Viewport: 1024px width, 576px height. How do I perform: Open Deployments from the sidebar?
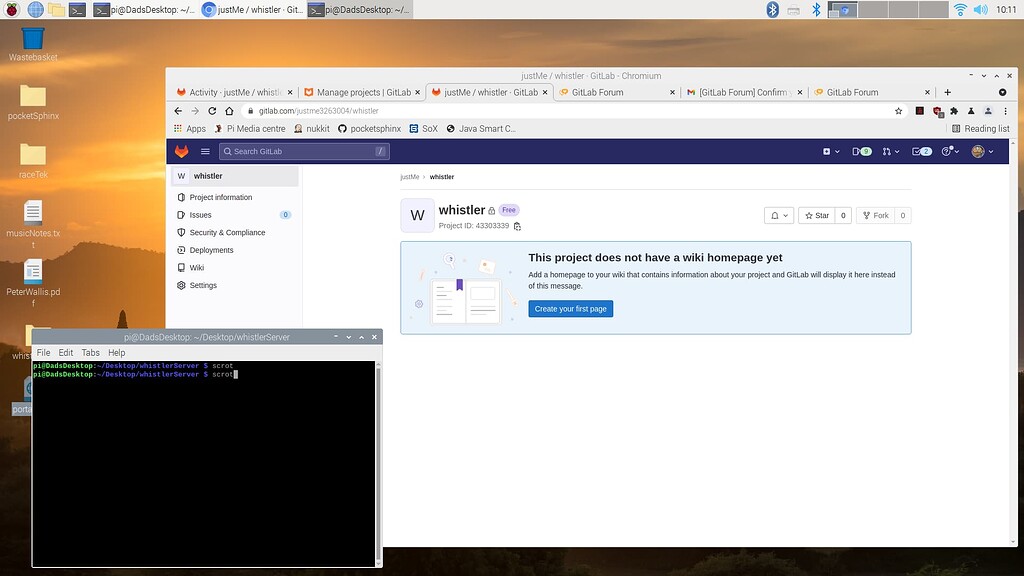point(210,250)
